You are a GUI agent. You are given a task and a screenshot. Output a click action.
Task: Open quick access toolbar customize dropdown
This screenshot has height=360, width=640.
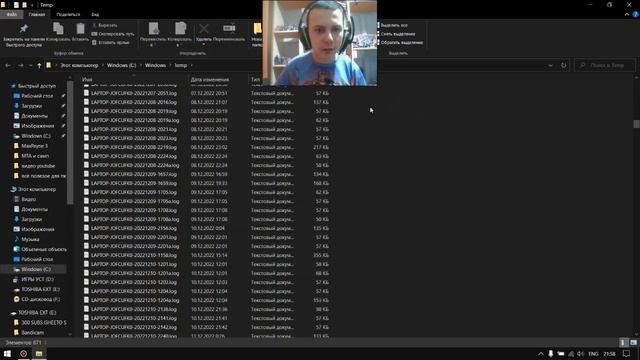[32, 5]
